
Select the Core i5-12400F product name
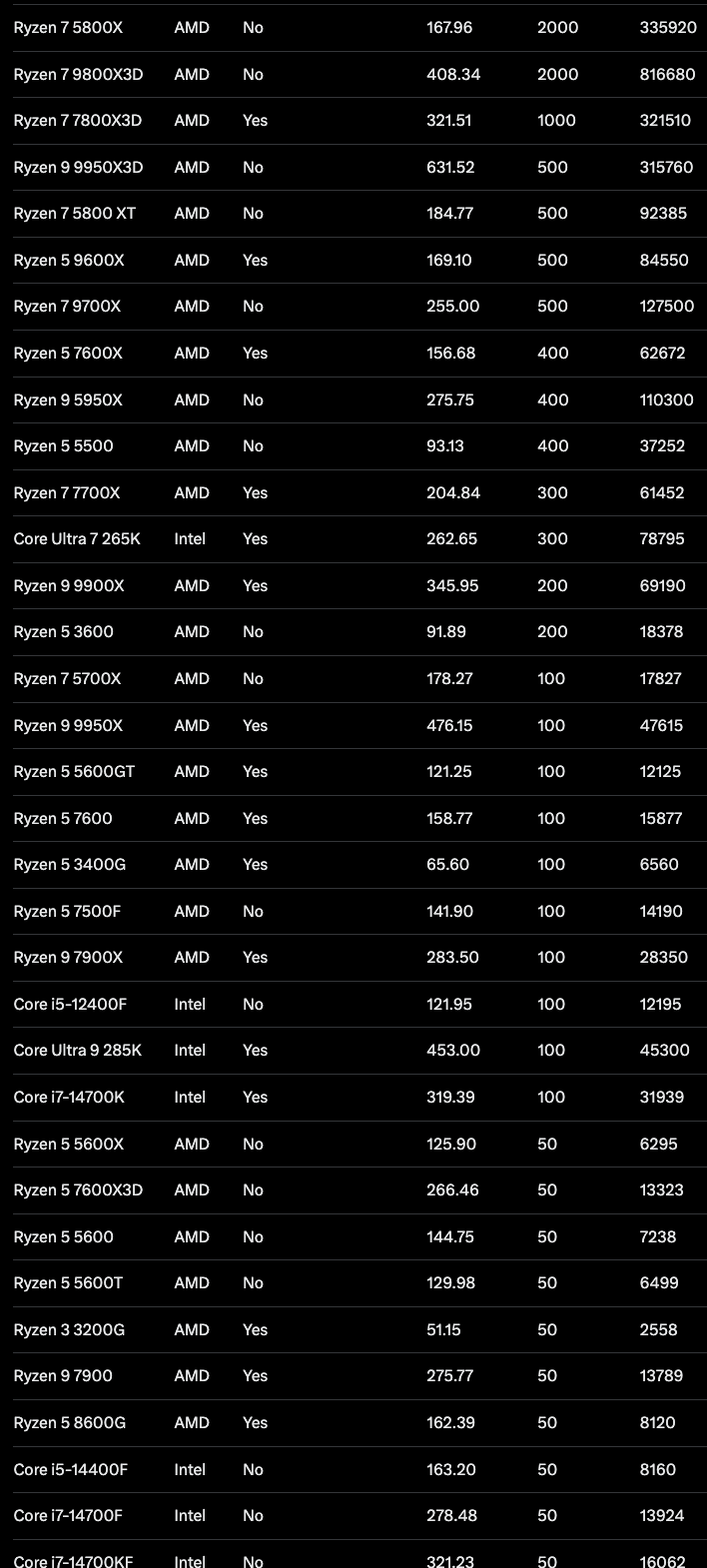click(x=70, y=1005)
